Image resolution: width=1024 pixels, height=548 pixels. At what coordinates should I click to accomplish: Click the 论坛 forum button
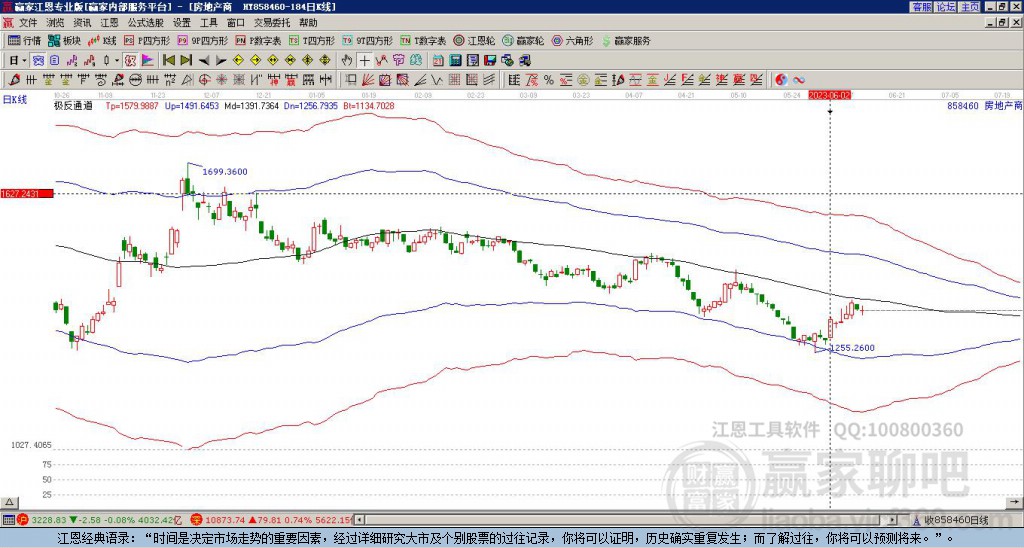point(946,7)
